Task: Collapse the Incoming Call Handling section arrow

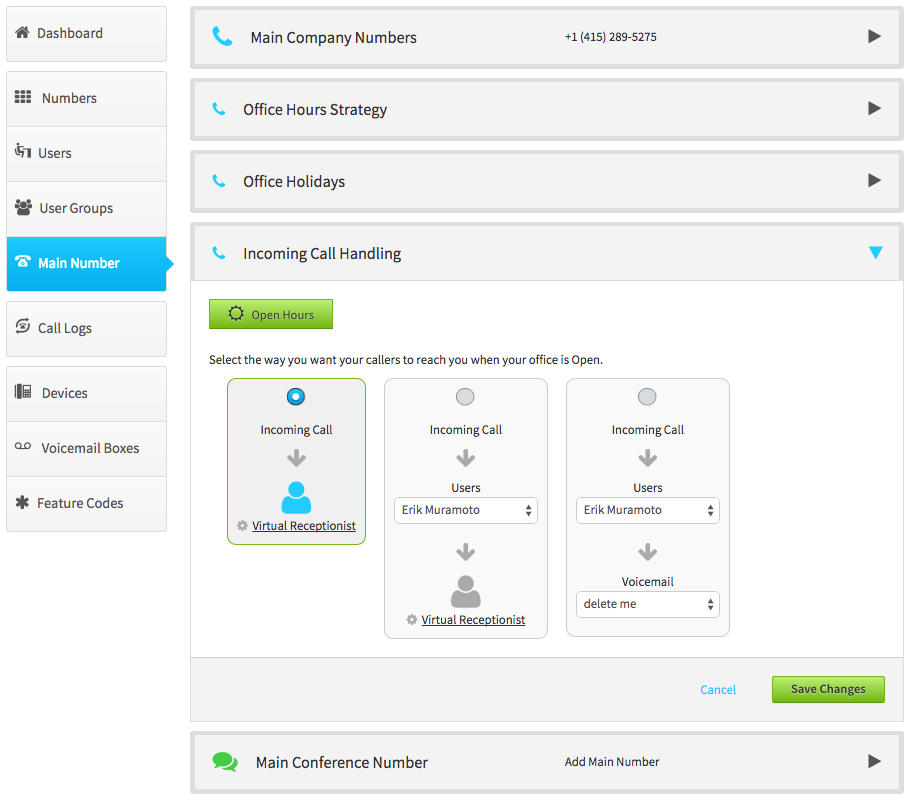Action: point(875,253)
